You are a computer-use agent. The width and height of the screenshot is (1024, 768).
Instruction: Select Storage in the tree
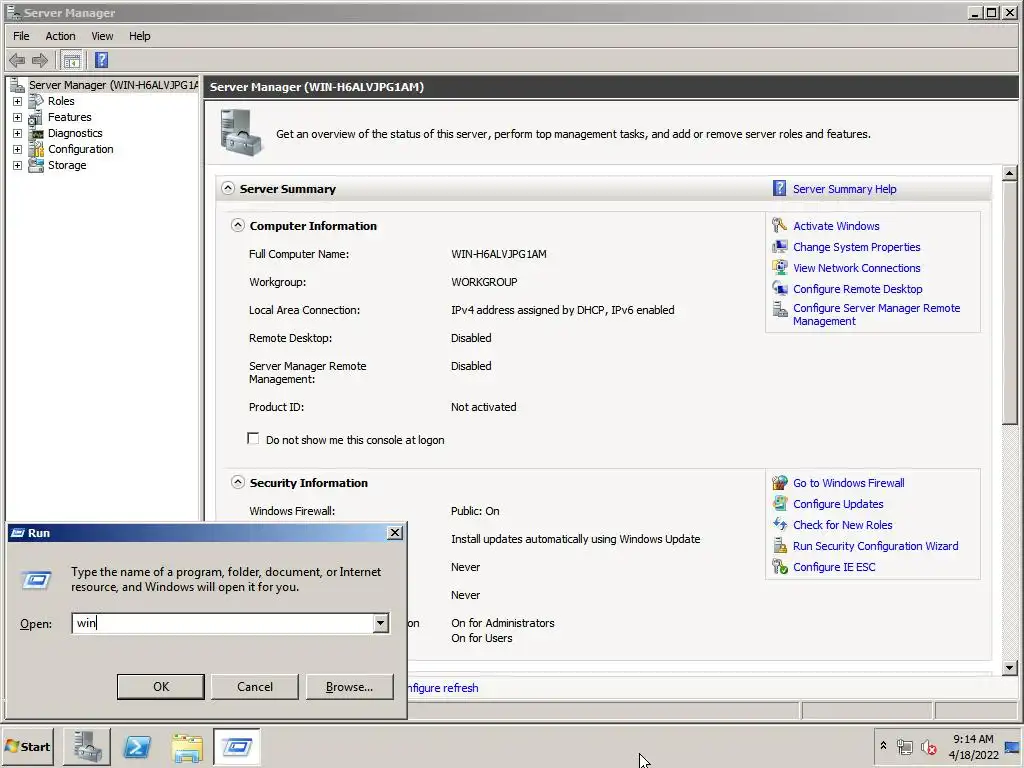(67, 165)
